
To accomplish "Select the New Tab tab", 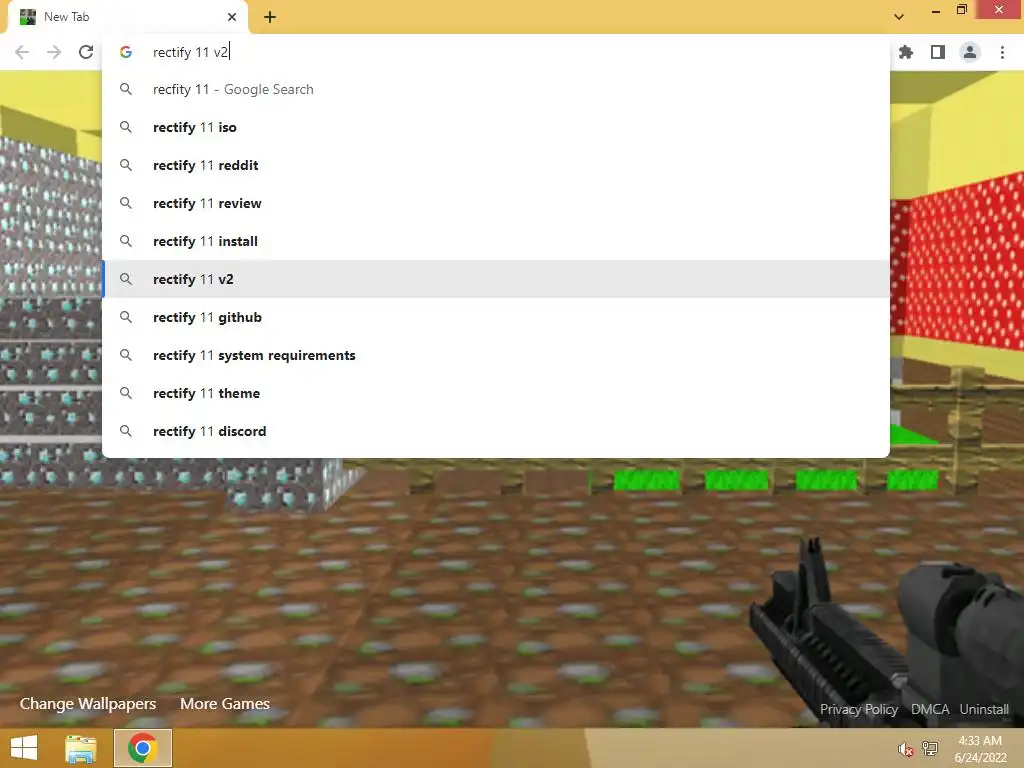I will pyautogui.click(x=127, y=17).
